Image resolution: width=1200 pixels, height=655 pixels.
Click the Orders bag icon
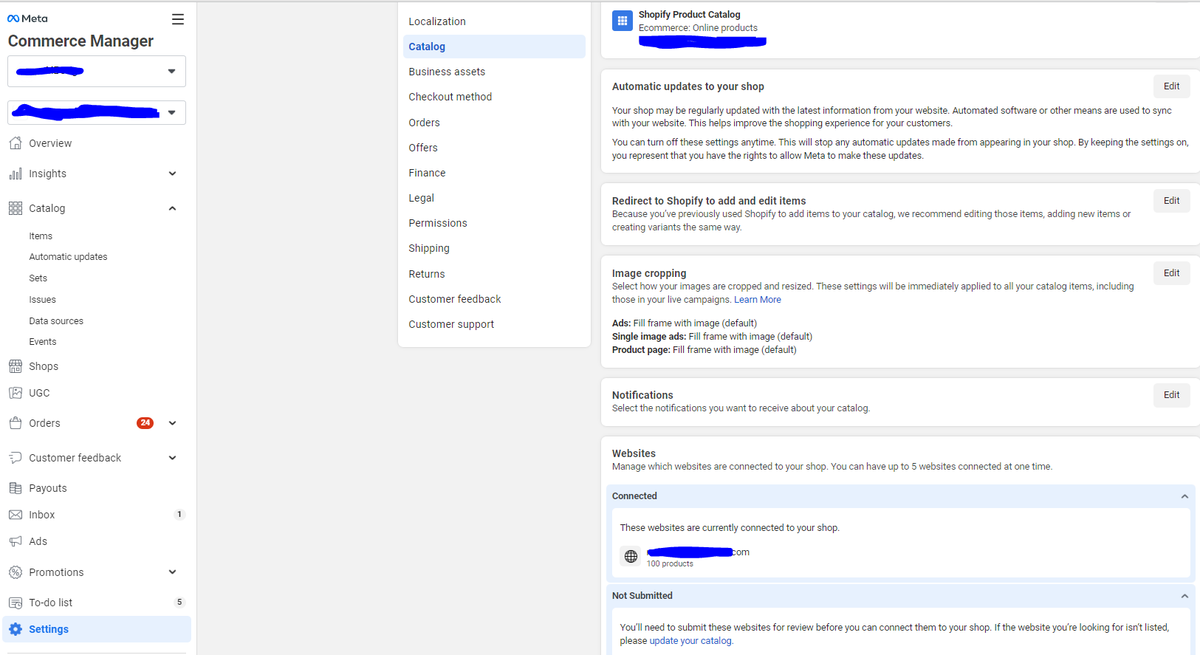15,423
